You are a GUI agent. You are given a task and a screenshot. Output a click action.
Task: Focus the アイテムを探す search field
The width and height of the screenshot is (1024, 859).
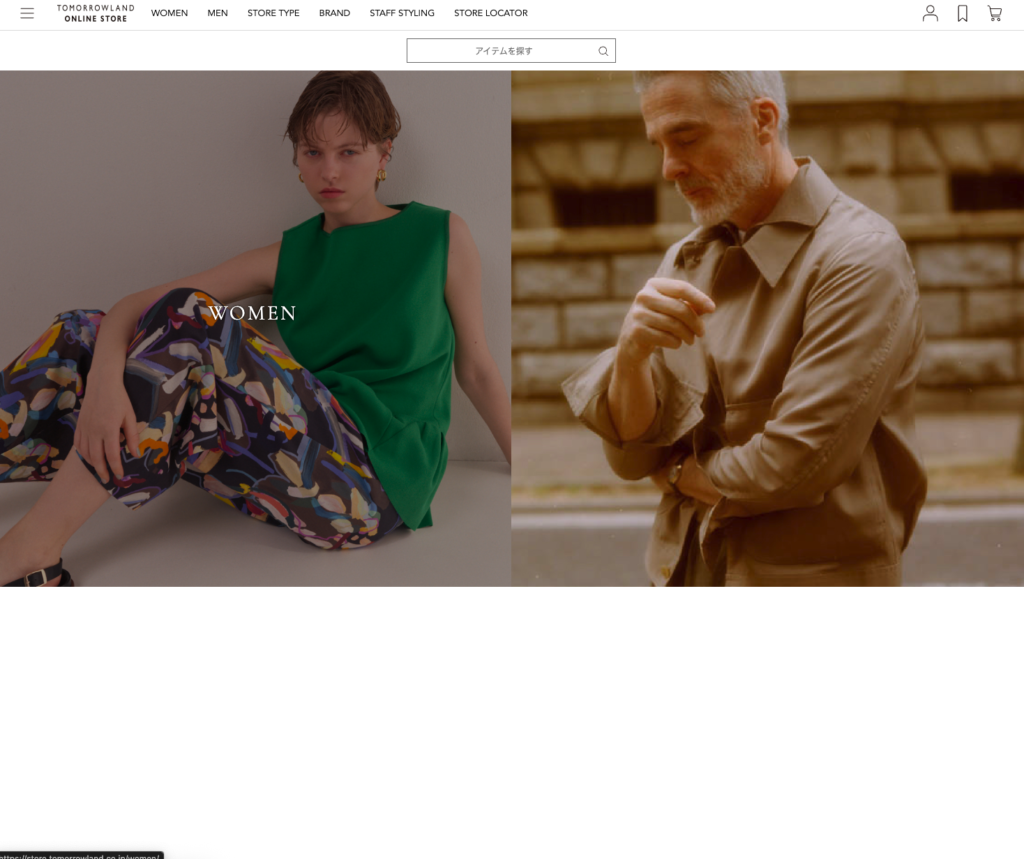(503, 51)
